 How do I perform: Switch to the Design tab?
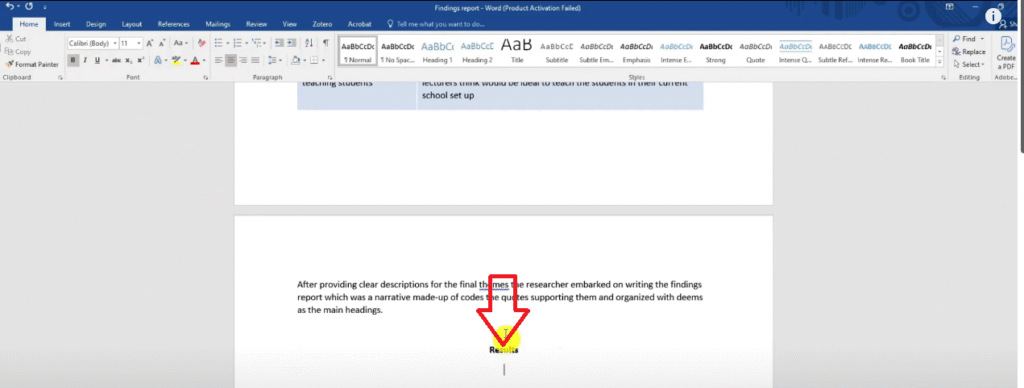(95, 24)
